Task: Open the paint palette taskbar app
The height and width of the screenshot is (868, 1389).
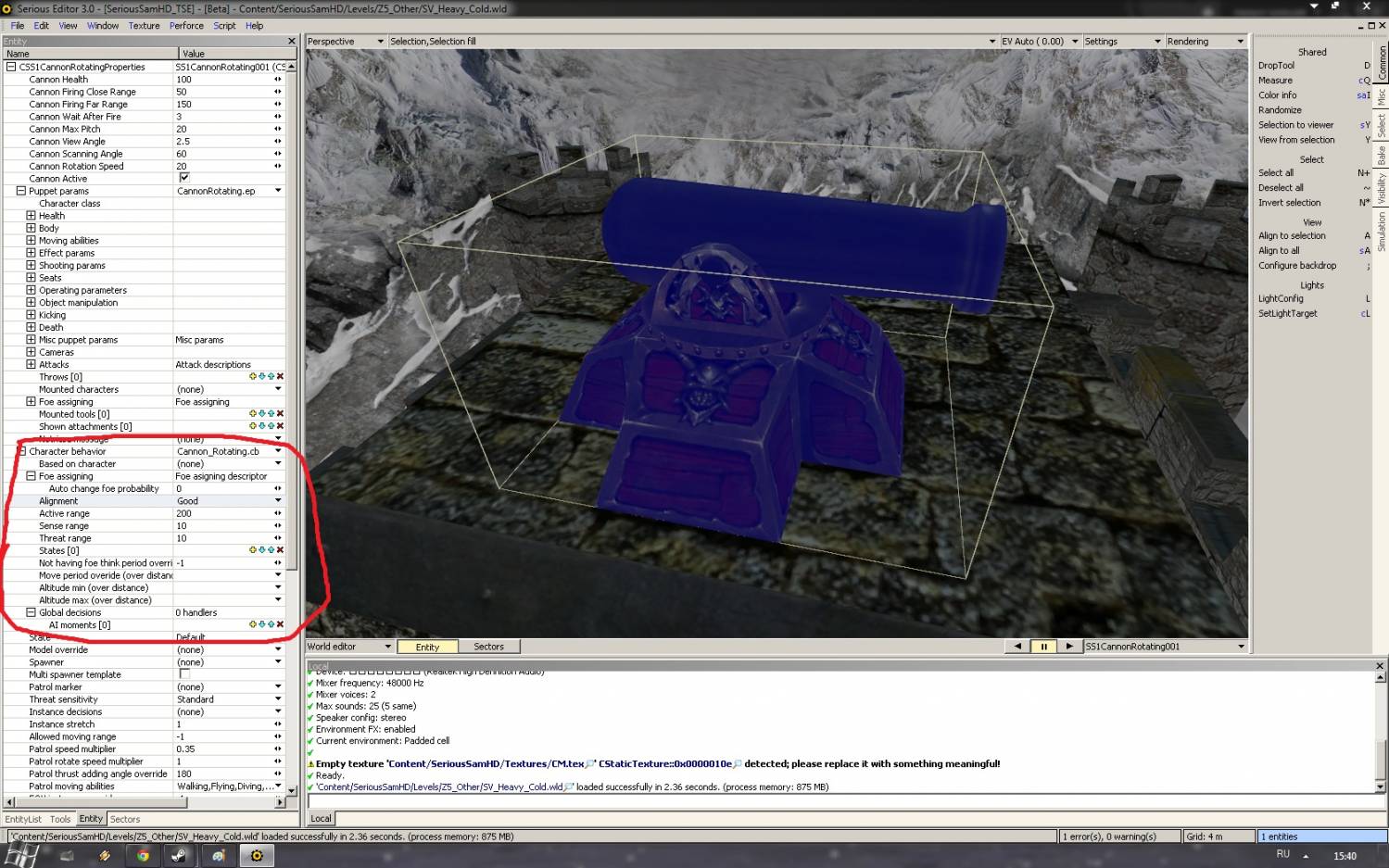Action: [x=217, y=856]
